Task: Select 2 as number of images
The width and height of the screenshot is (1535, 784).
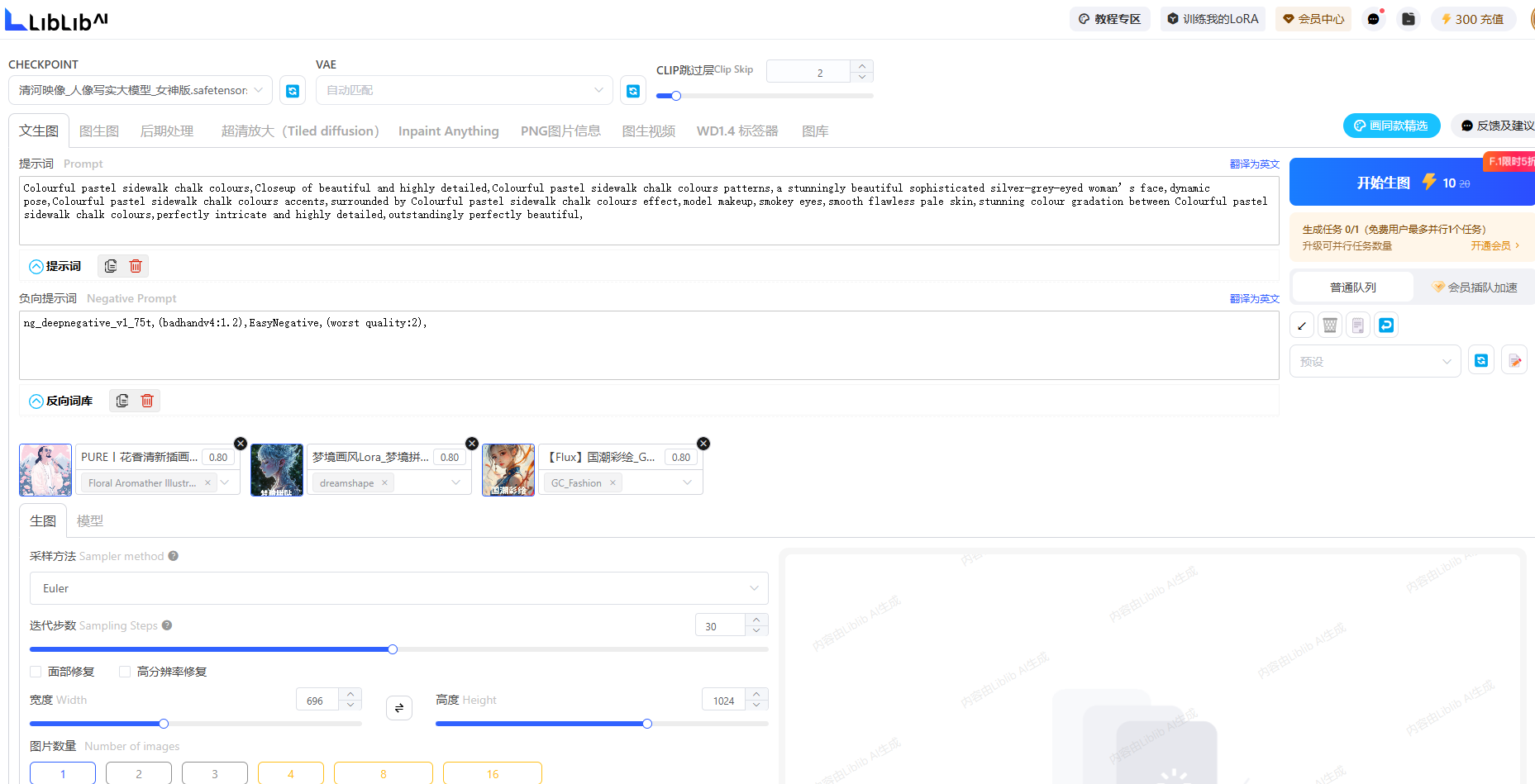Action: (139, 773)
